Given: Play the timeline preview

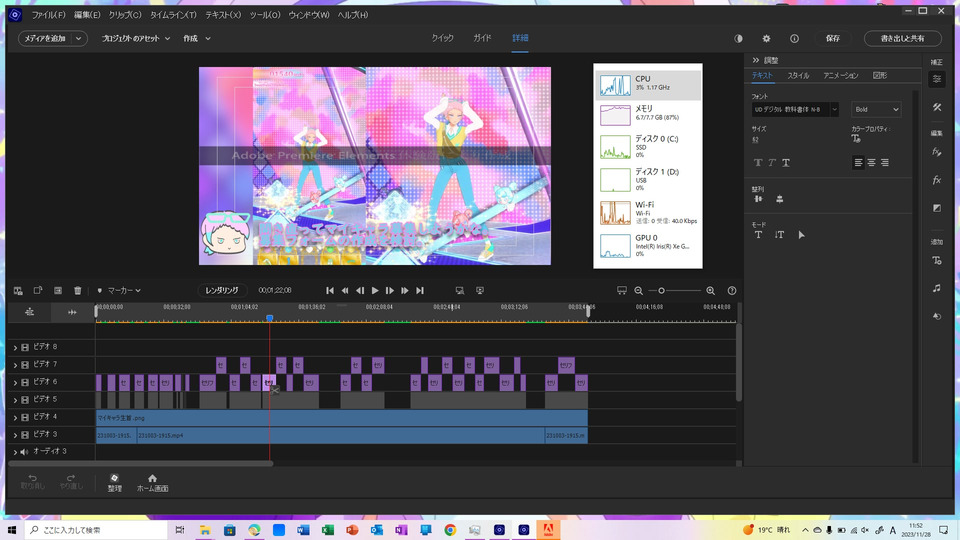Looking at the screenshot, I should pyautogui.click(x=375, y=291).
